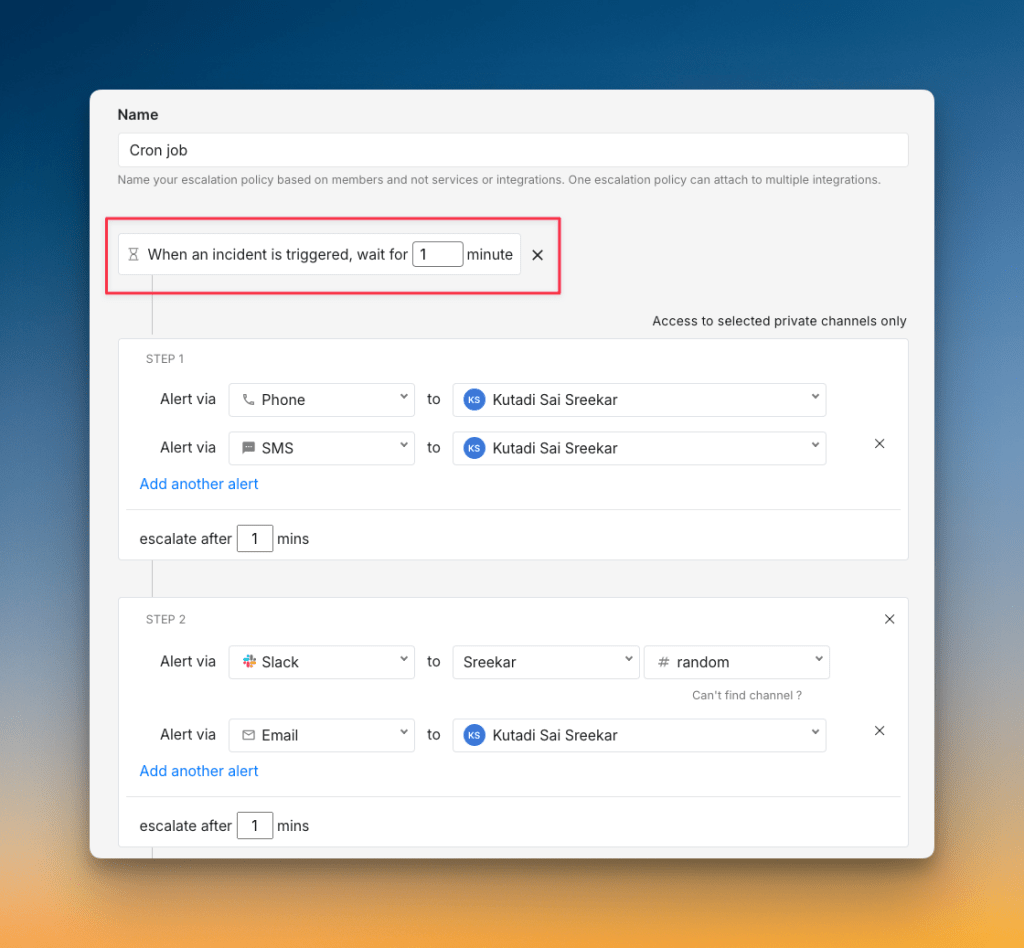Expand the Slack alert method dropdown
Image resolution: width=1024 pixels, height=948 pixels.
[321, 662]
